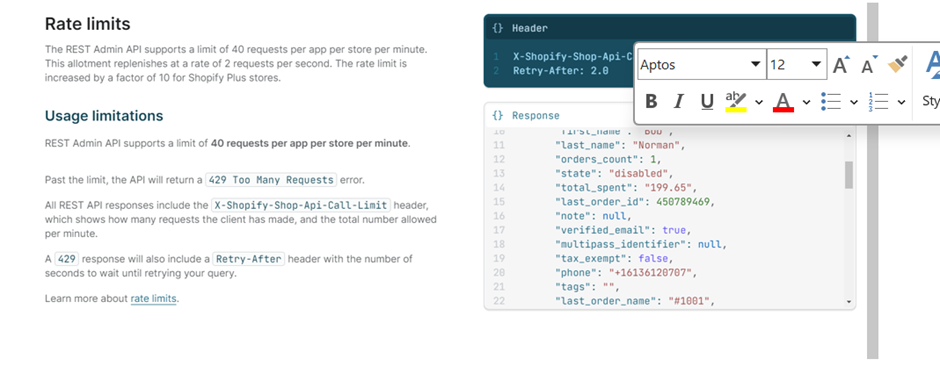
Task: Open highlight color dropdown arrow
Action: (x=759, y=102)
